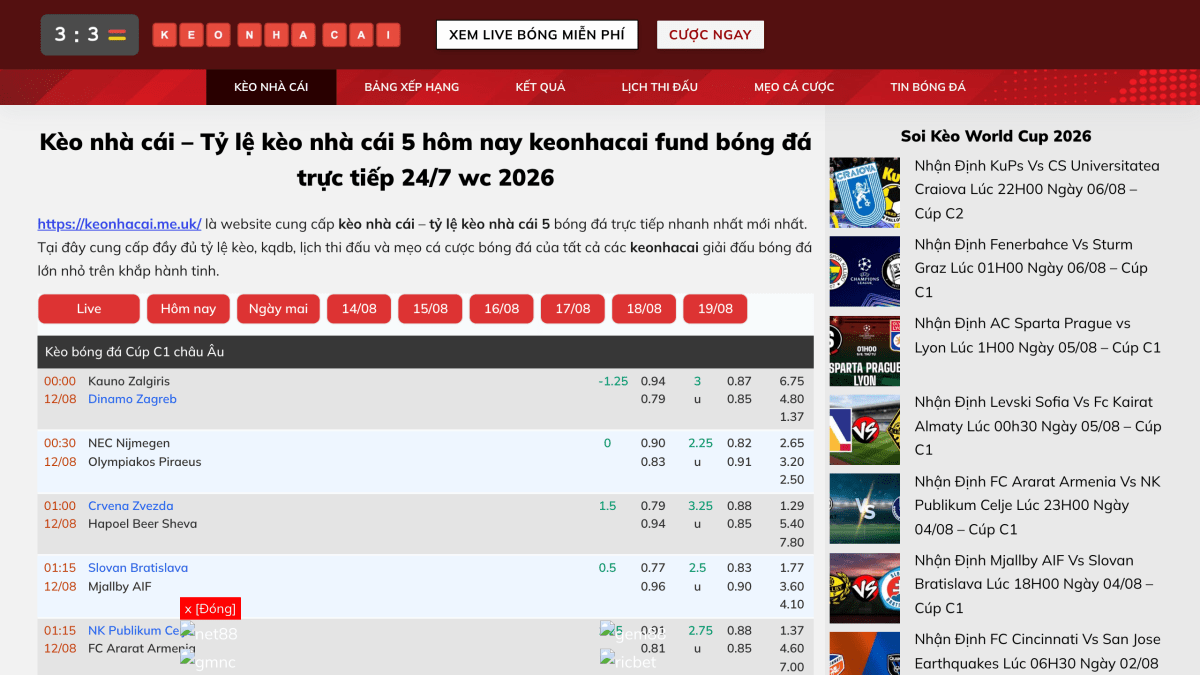The width and height of the screenshot is (1200, 675).
Task: Open FC Cincinnati vs San Jose thumbnail
Action: tap(865, 654)
